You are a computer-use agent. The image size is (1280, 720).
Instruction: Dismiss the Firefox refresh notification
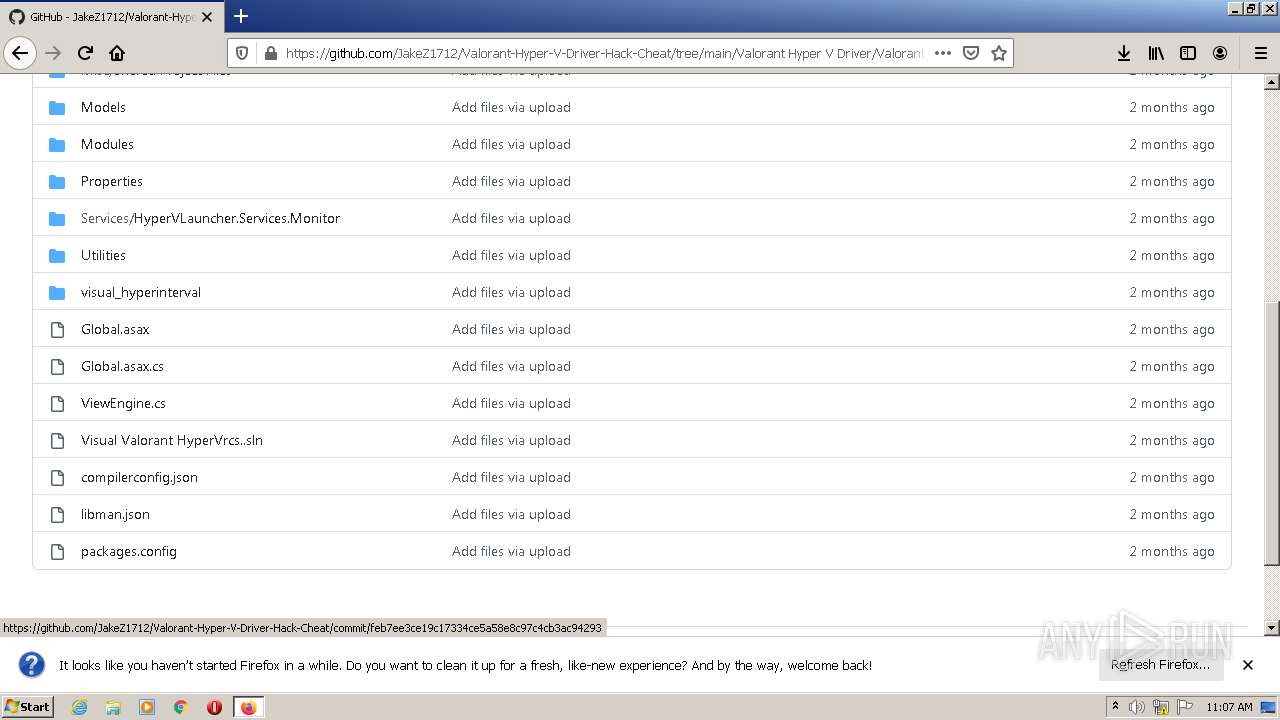tap(1247, 665)
